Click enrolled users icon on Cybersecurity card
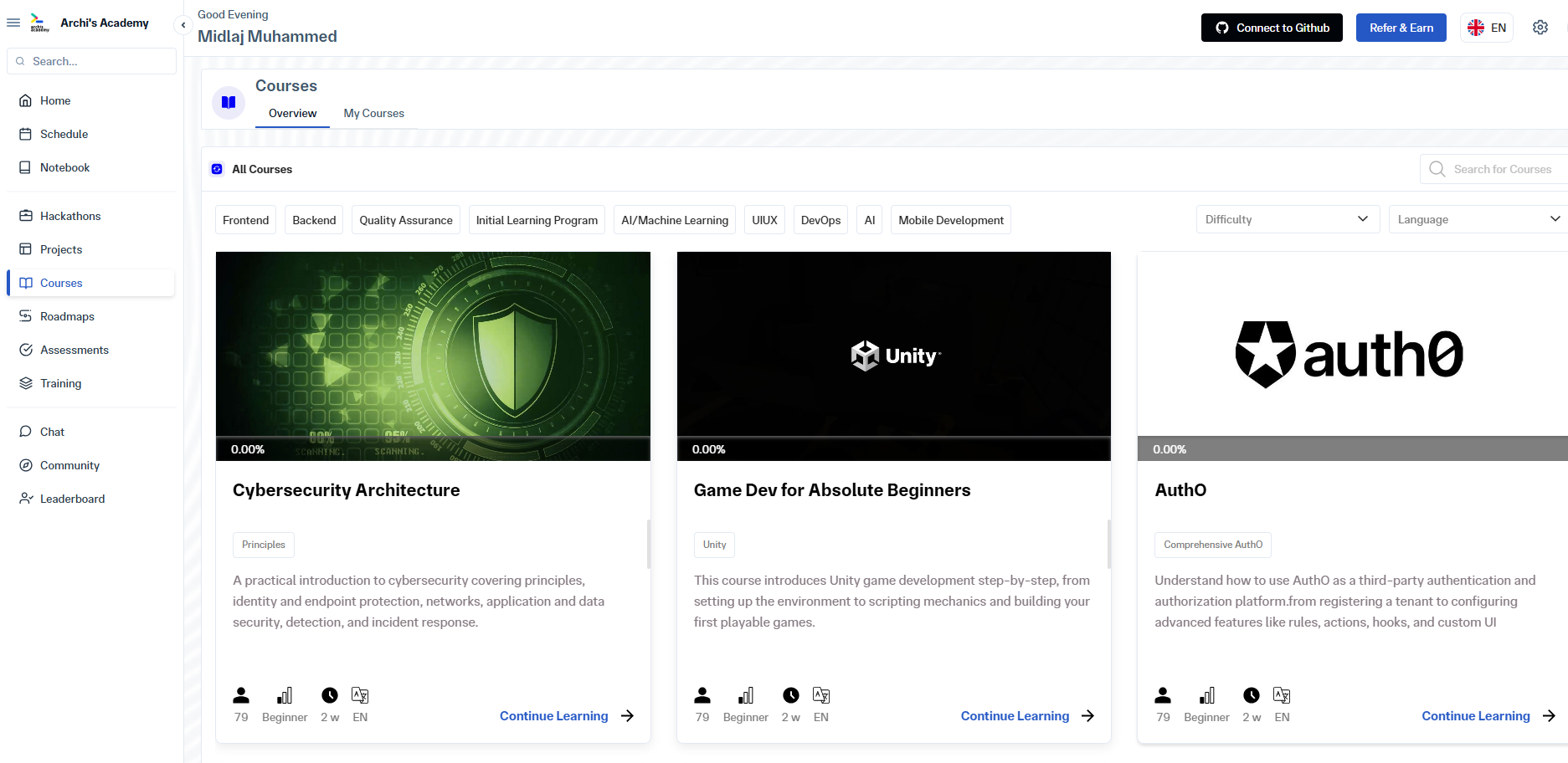This screenshot has height=763, width=1568. [241, 695]
